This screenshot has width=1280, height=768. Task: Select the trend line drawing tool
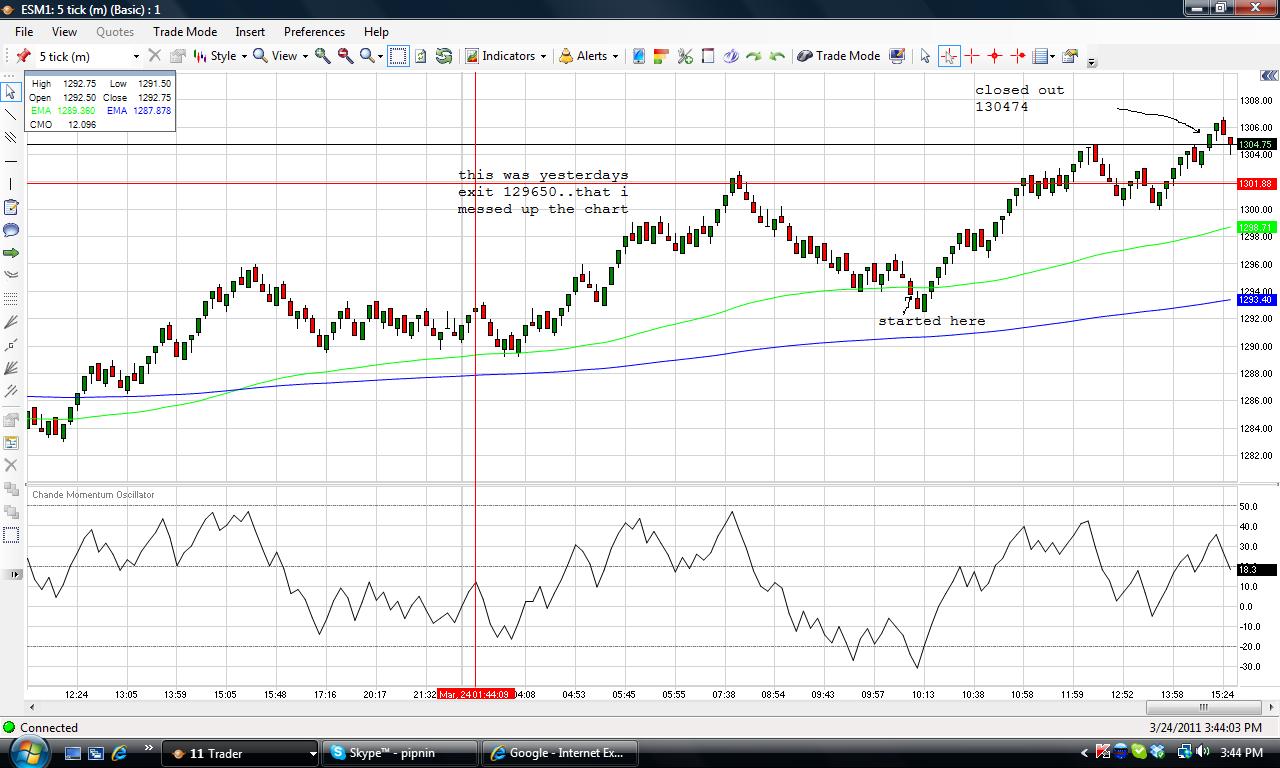pyautogui.click(x=11, y=115)
